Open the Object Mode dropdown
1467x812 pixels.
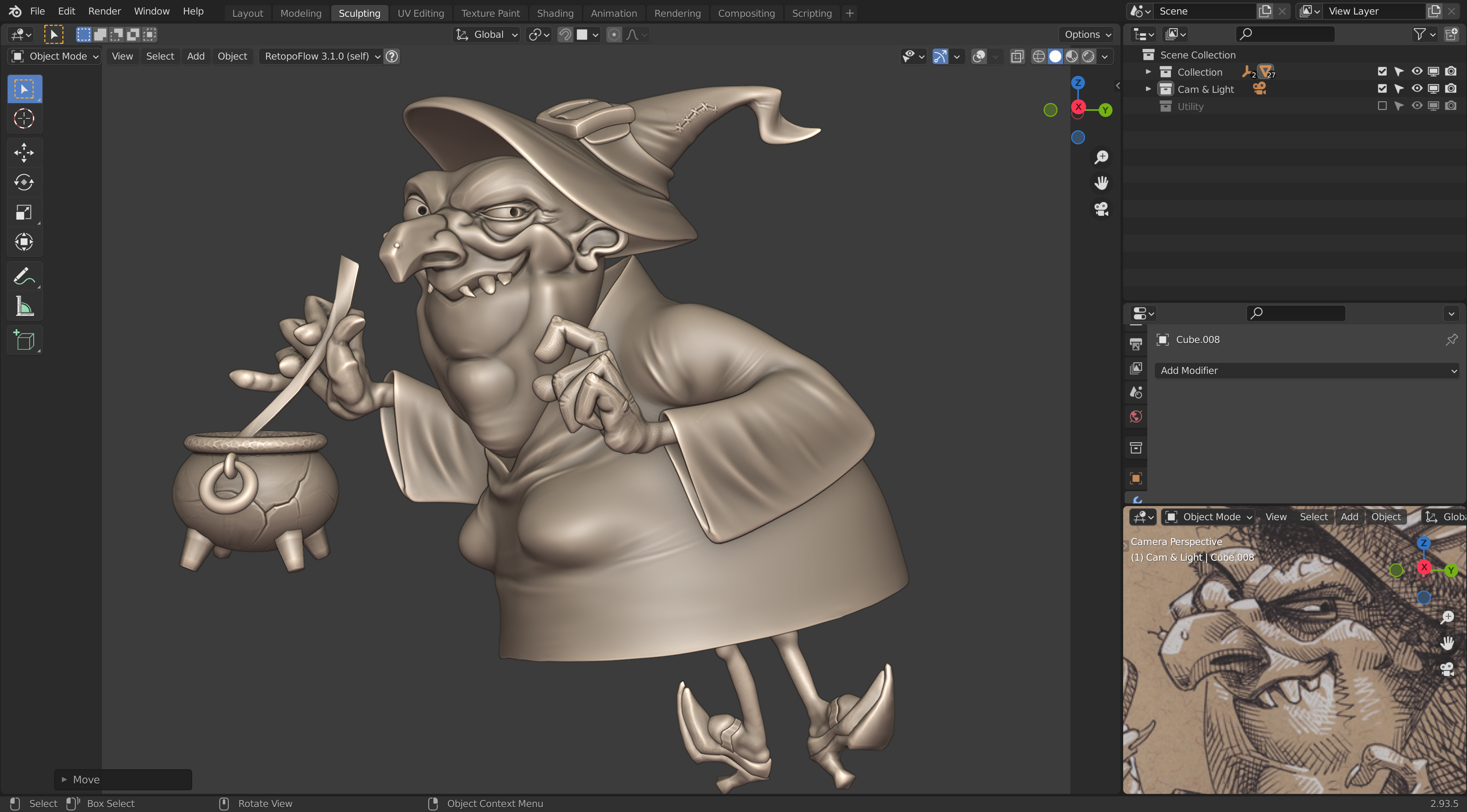click(55, 56)
